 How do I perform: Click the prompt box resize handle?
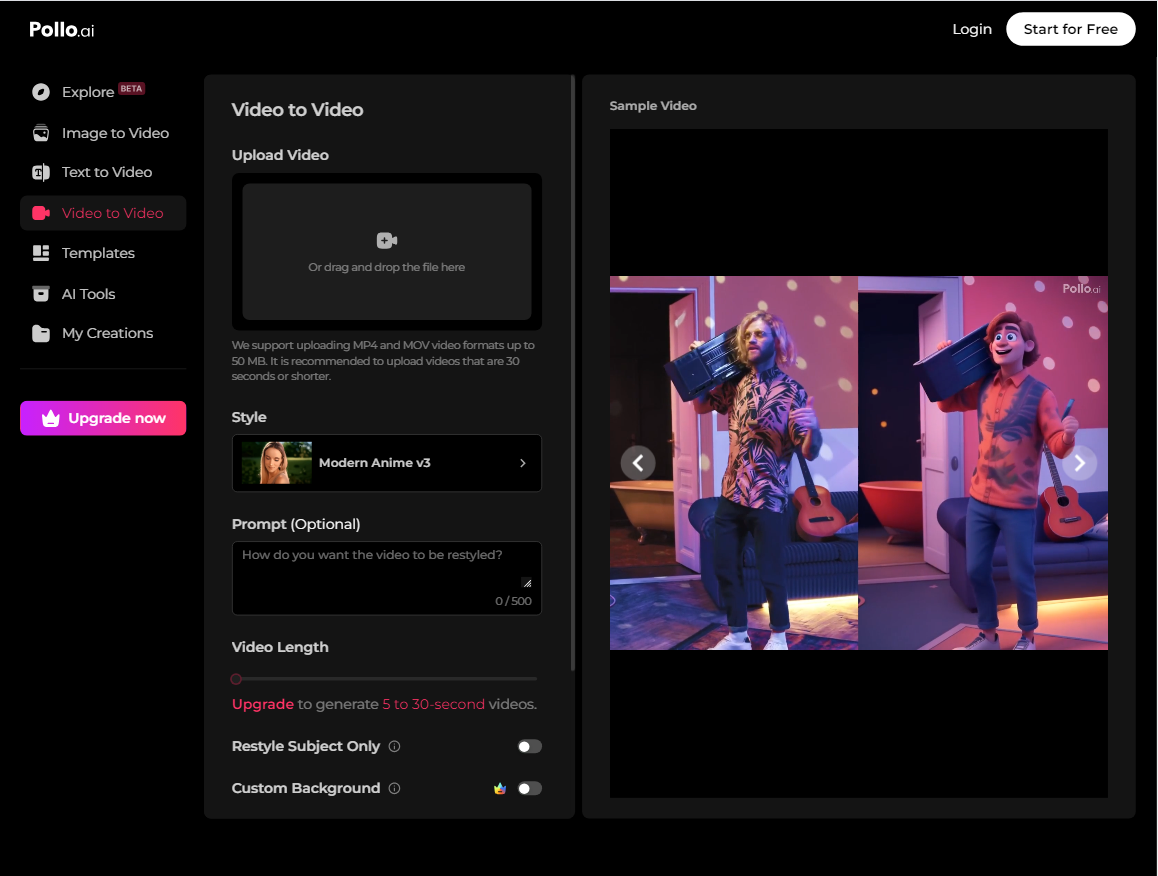click(527, 583)
